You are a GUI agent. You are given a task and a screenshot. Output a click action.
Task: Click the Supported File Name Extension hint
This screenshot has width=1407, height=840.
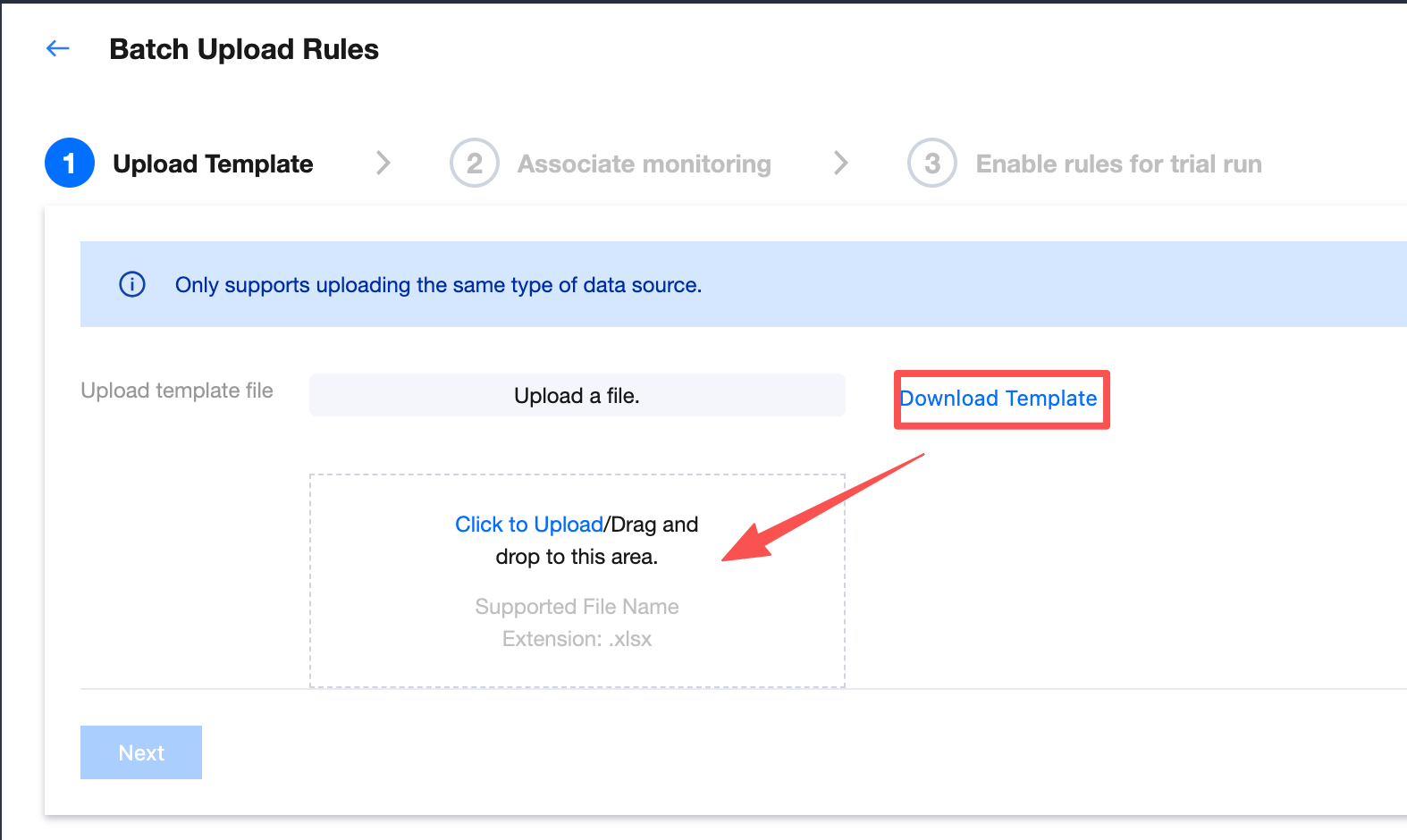click(577, 623)
